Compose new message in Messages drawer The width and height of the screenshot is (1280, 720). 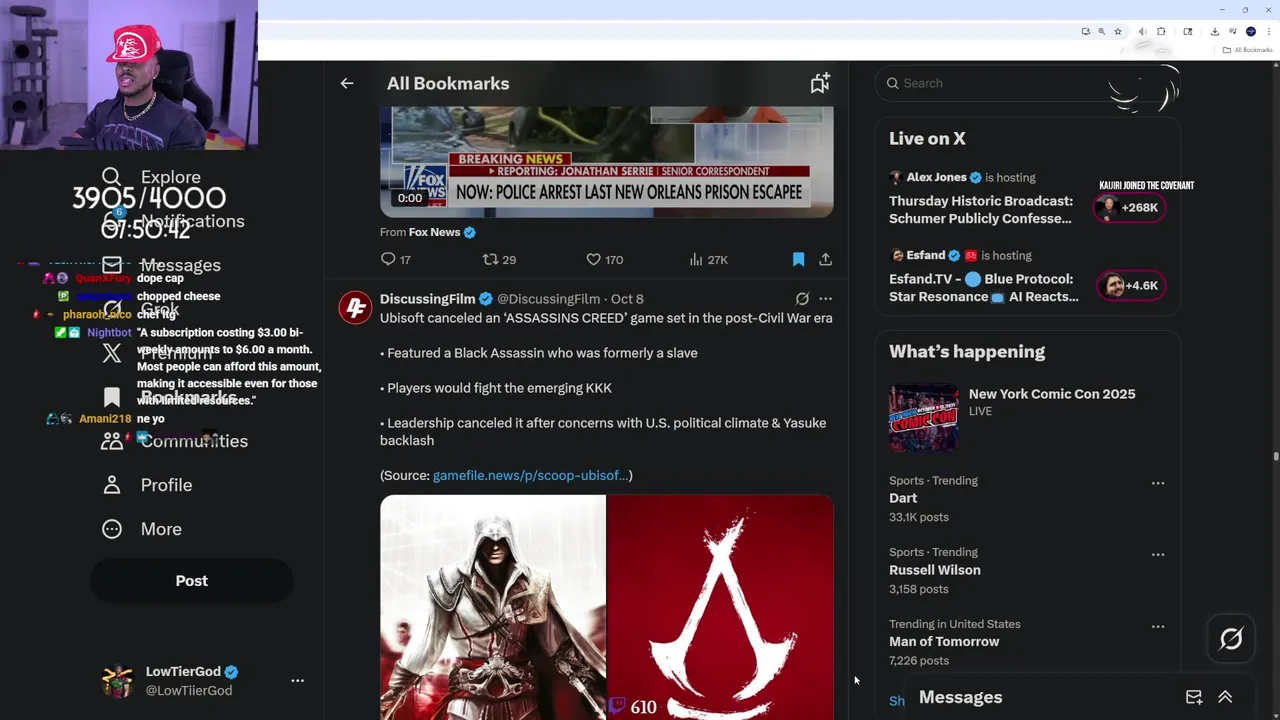[1194, 697]
